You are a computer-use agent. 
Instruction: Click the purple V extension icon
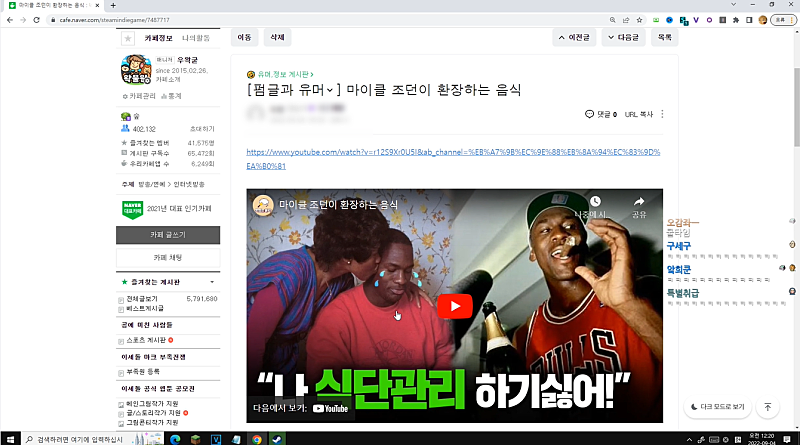pyautogui.click(x=696, y=20)
